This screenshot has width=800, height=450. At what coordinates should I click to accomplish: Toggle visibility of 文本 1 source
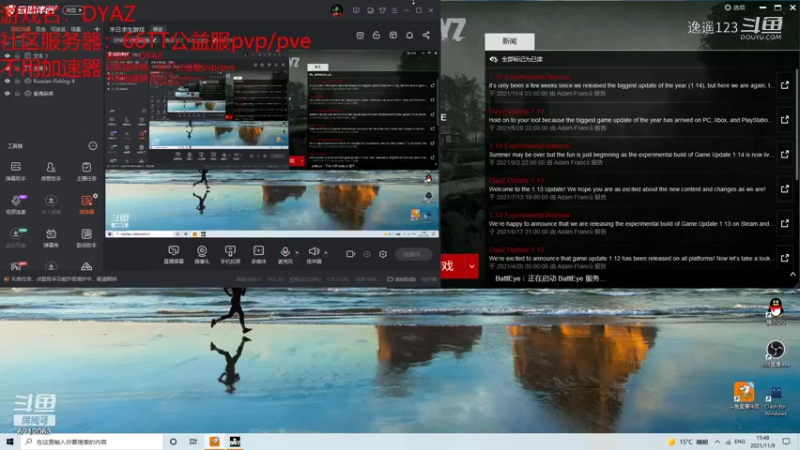point(7,56)
